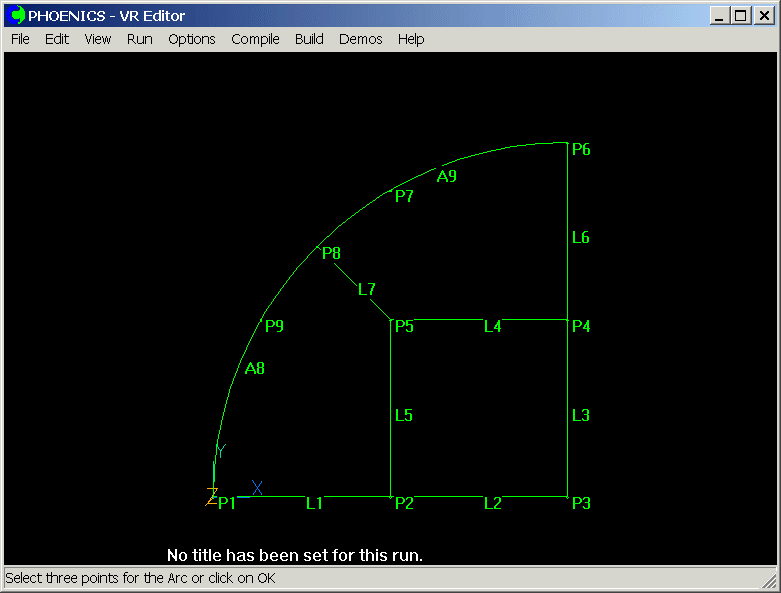781x593 pixels.
Task: Pick arc A9 label
Action: 446,177
